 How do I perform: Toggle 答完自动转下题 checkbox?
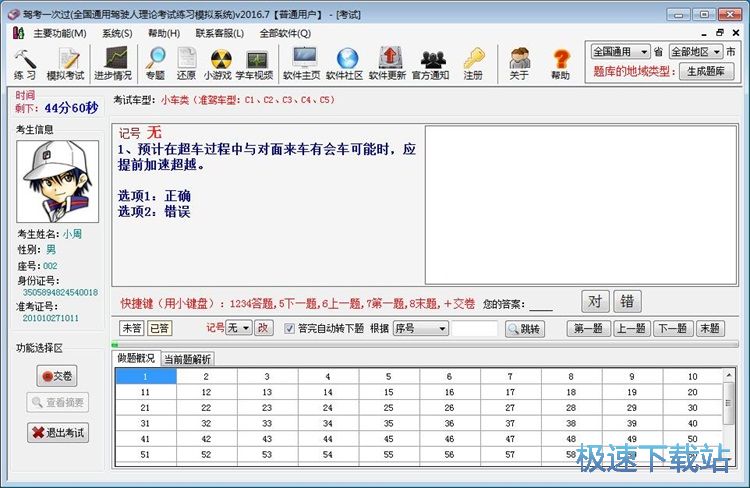click(x=289, y=328)
